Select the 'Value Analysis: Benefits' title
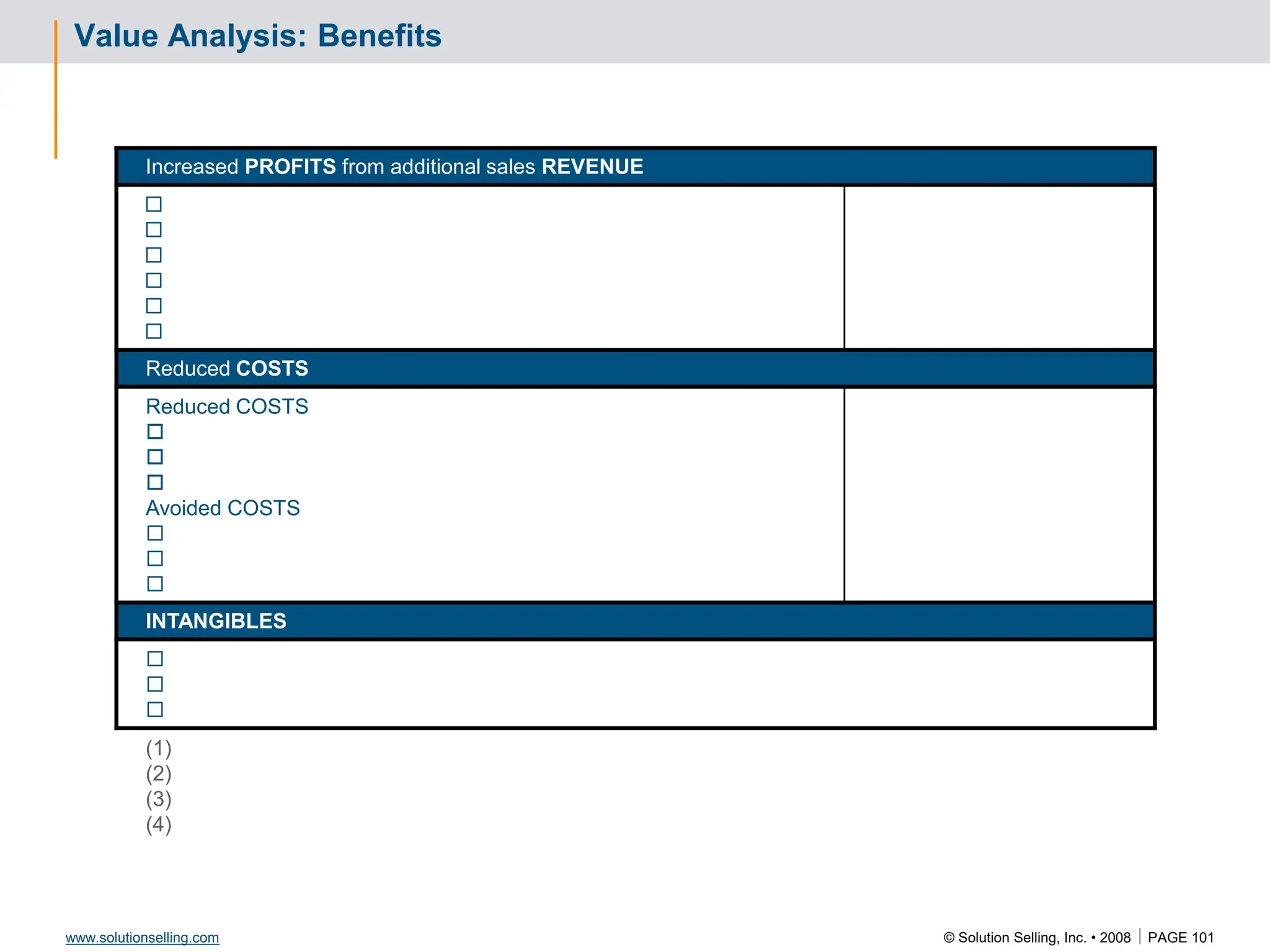This screenshot has height=952, width=1270. point(257,36)
